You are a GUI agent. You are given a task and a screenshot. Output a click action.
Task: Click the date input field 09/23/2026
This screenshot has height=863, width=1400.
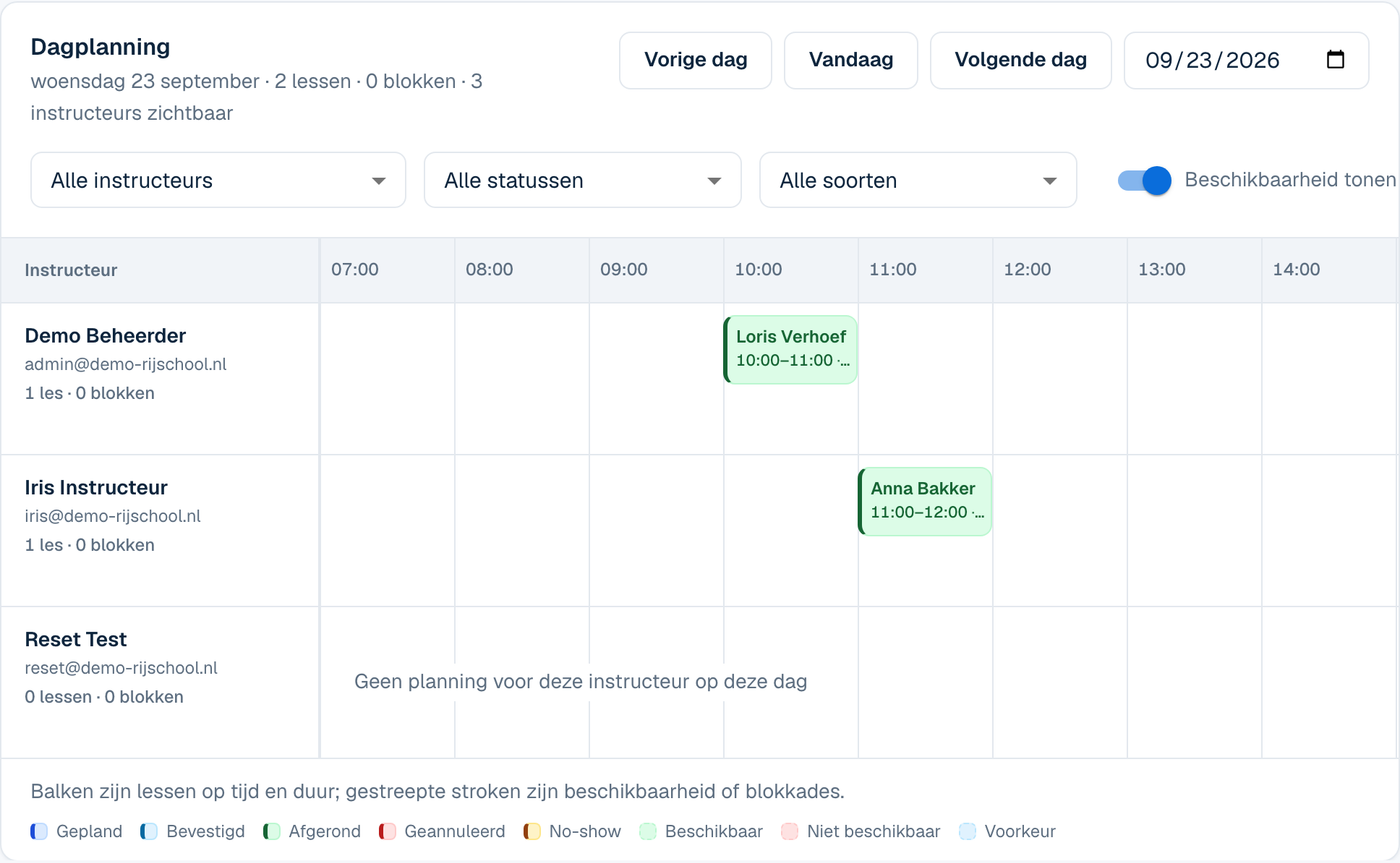[1247, 60]
